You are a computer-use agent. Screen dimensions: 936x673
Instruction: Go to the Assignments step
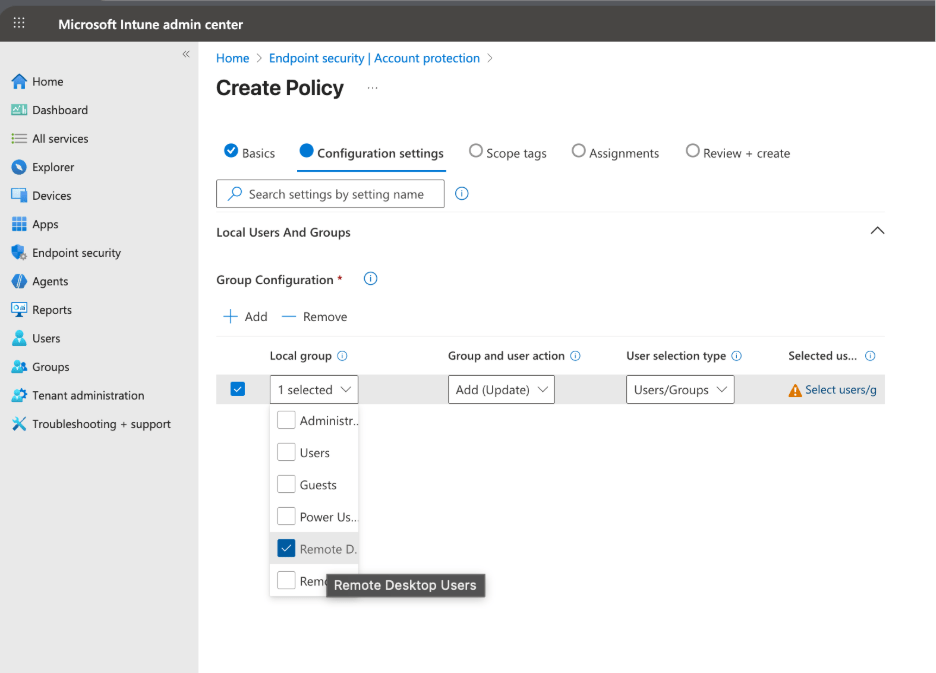click(x=624, y=152)
